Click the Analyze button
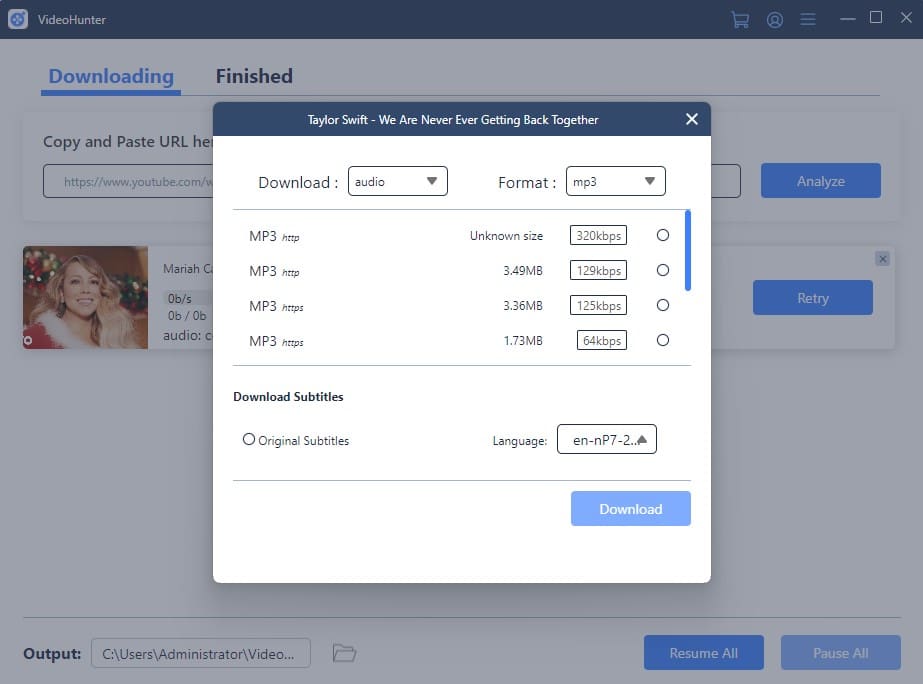The width and height of the screenshot is (923, 684). (821, 181)
